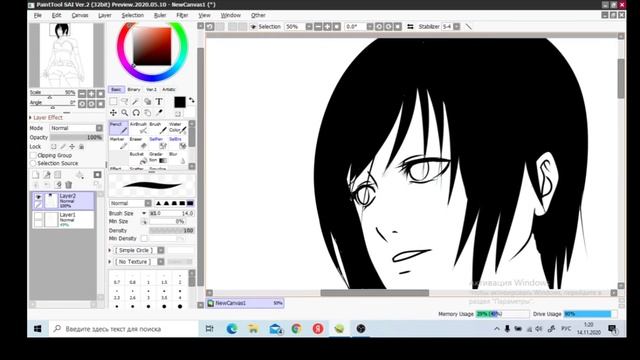
Task: Swap foreground and background colors
Action: [x=191, y=100]
